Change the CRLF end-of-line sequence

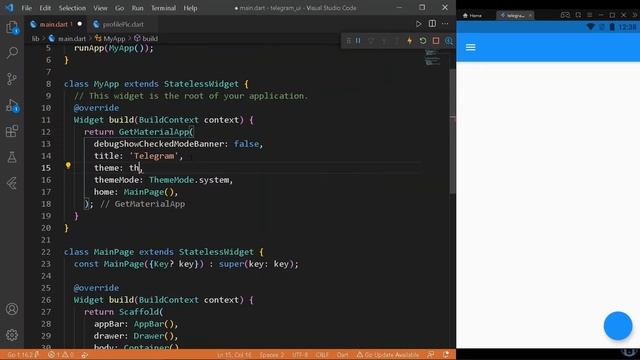[322, 355]
